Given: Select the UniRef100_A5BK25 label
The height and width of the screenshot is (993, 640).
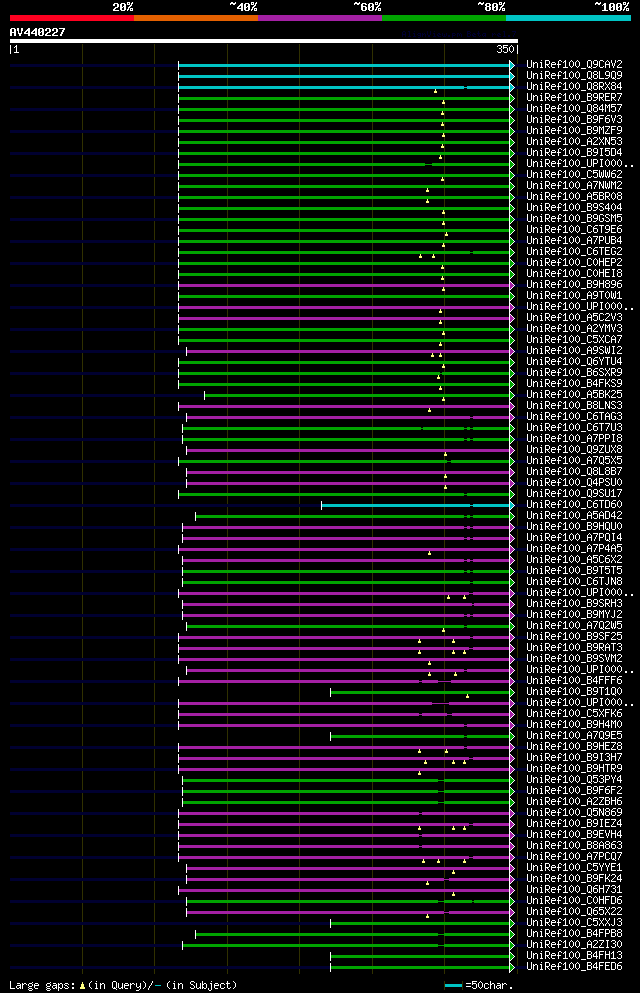Looking at the screenshot, I should click(574, 395).
